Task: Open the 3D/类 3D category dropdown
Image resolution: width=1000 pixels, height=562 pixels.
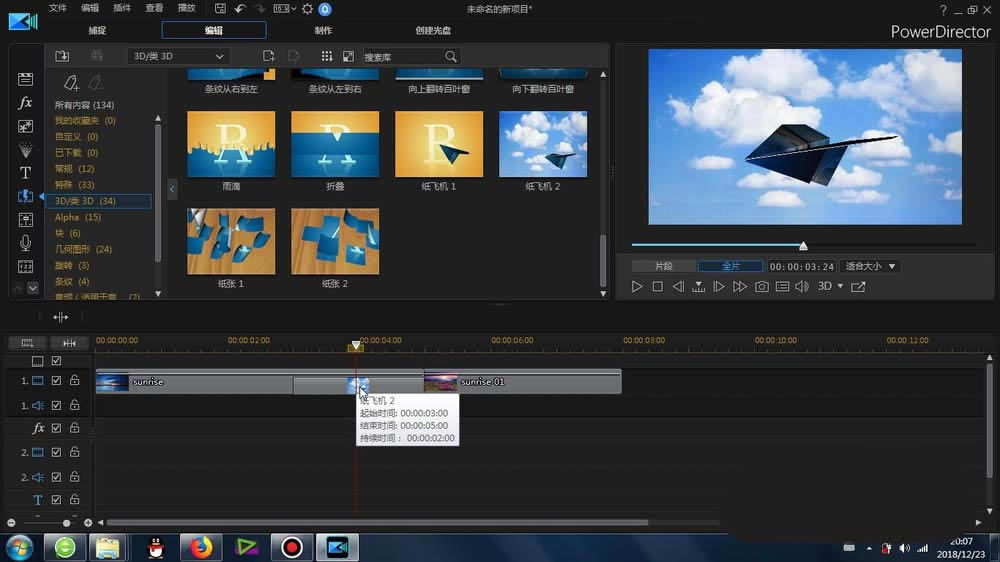Action: [178, 57]
